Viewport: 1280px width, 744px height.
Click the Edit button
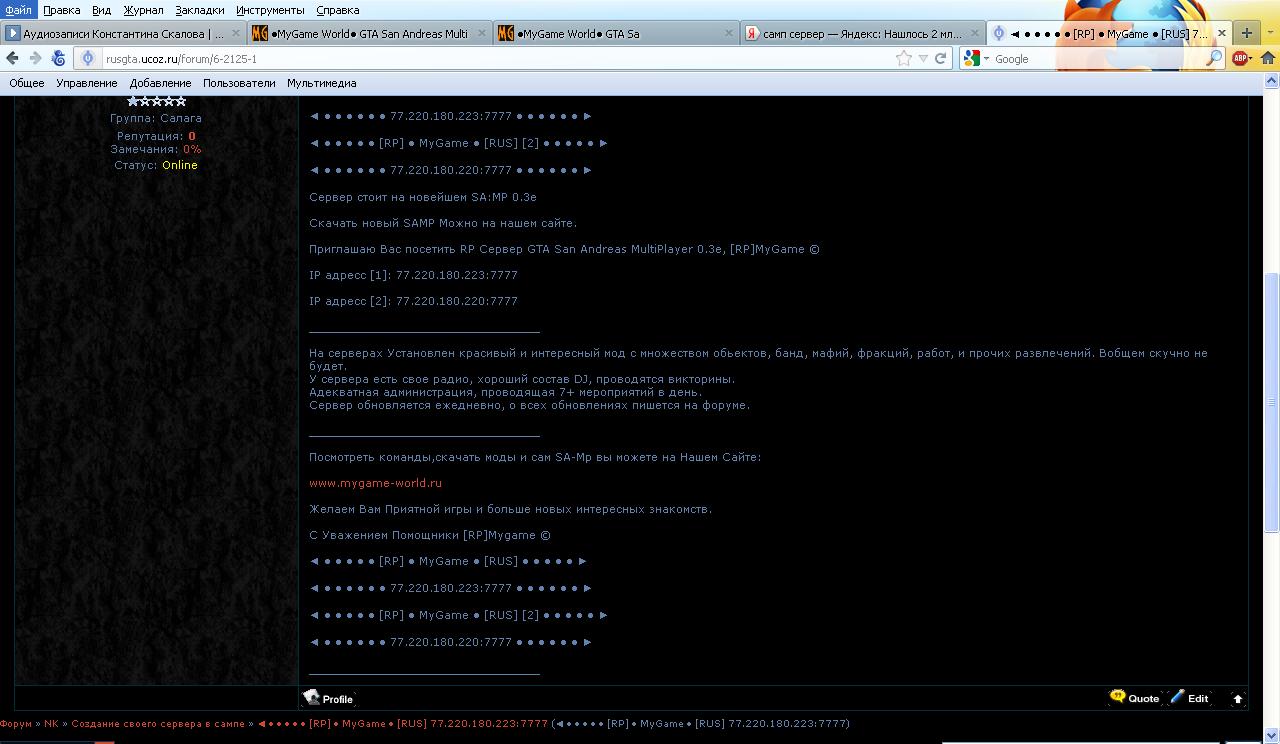[1190, 697]
